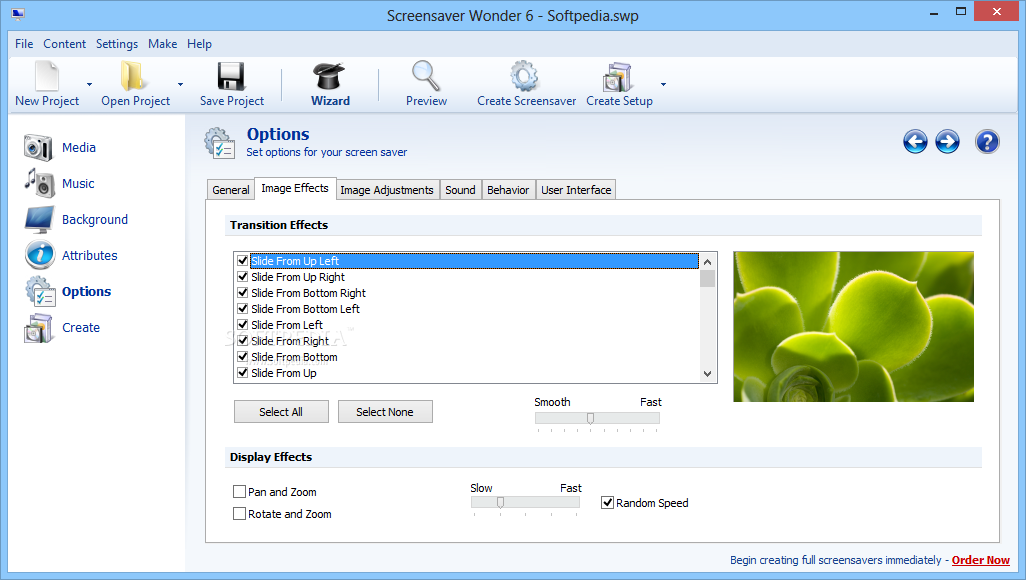Switch to the Image Adjustments tab
1026x580 pixels.
[x=387, y=190]
